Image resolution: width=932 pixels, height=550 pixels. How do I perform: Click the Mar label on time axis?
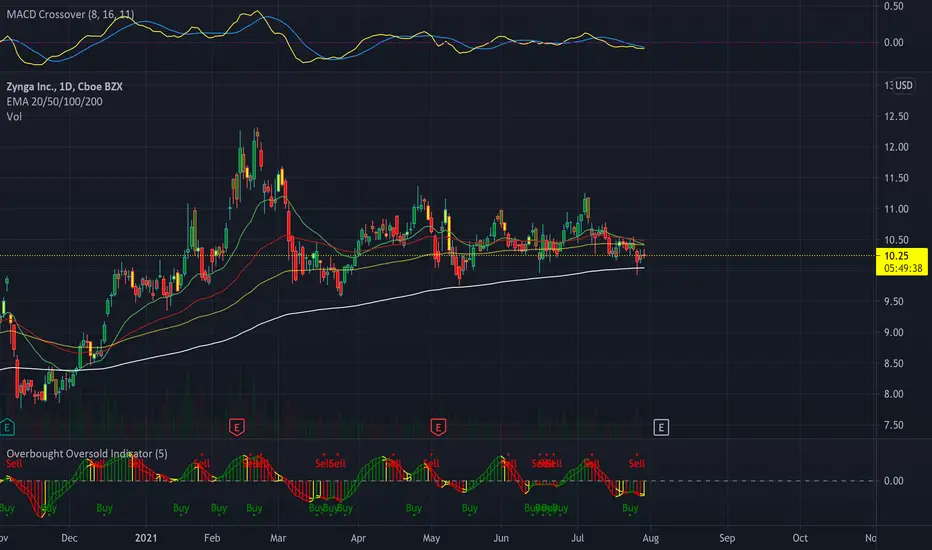(x=278, y=538)
